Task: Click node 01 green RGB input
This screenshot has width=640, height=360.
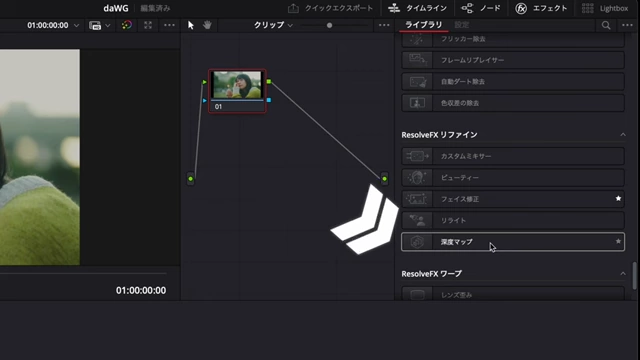Action: (x=204, y=82)
